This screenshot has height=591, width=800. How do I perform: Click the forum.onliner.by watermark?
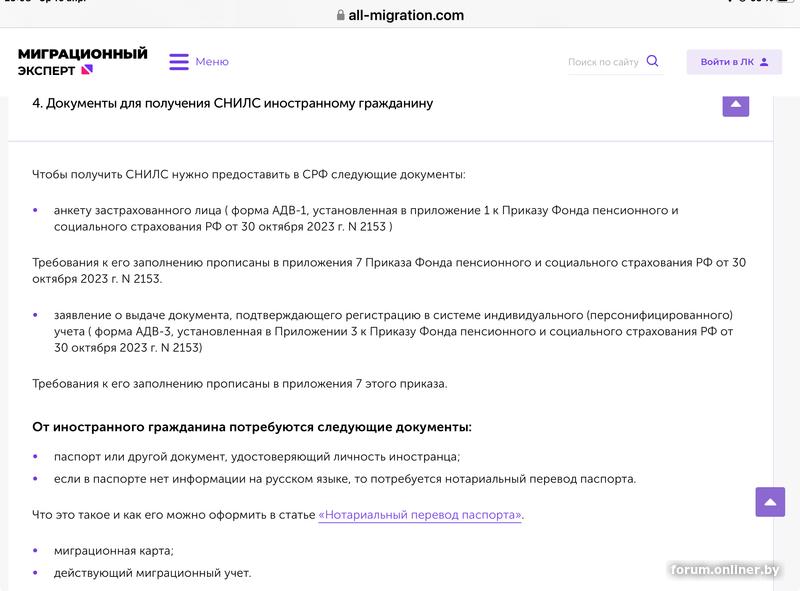coord(726,570)
